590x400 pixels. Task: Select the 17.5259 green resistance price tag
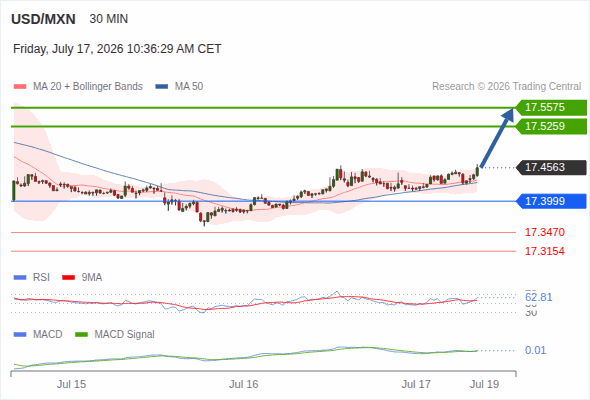[551, 126]
